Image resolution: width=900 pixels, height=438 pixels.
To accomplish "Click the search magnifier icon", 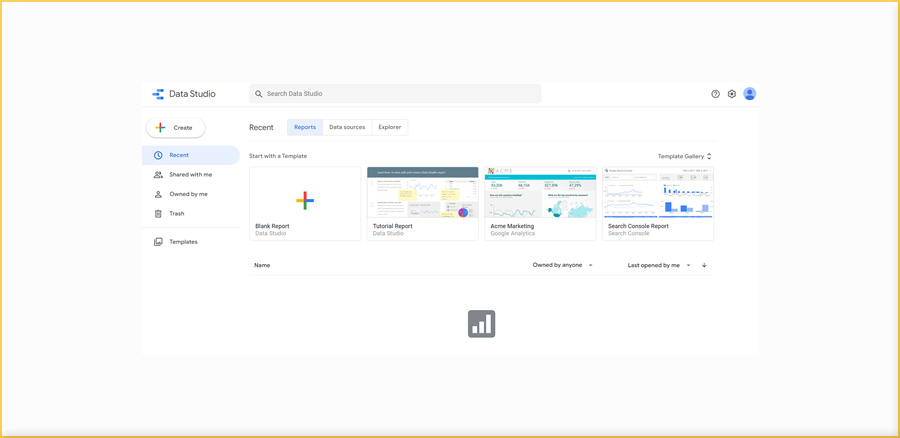I will point(259,94).
